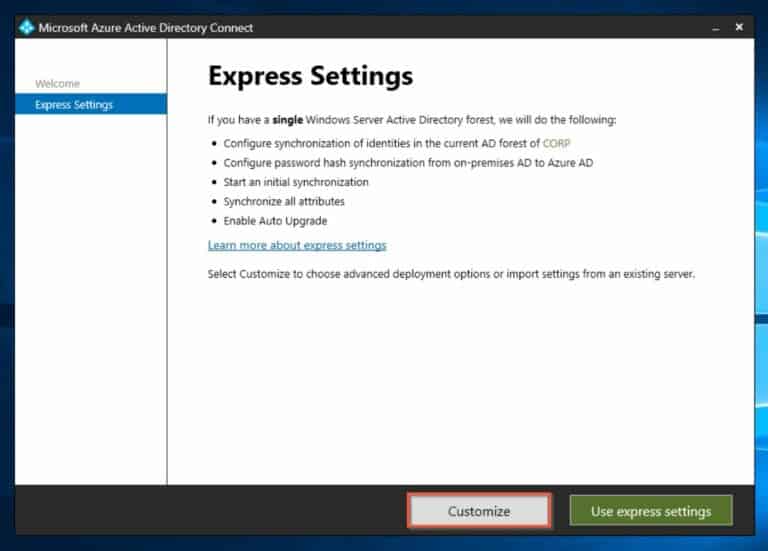Click the Azure AD Connect logo icon
Screen dimensions: 768x551
pos(26,27)
